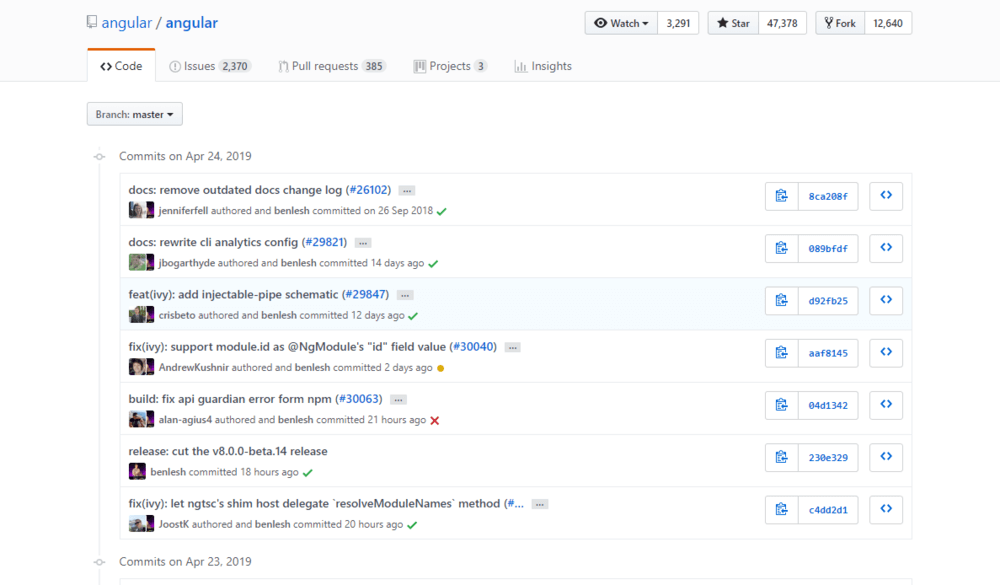Open the Branch: master dropdown
This screenshot has height=585, width=1000.
point(135,114)
